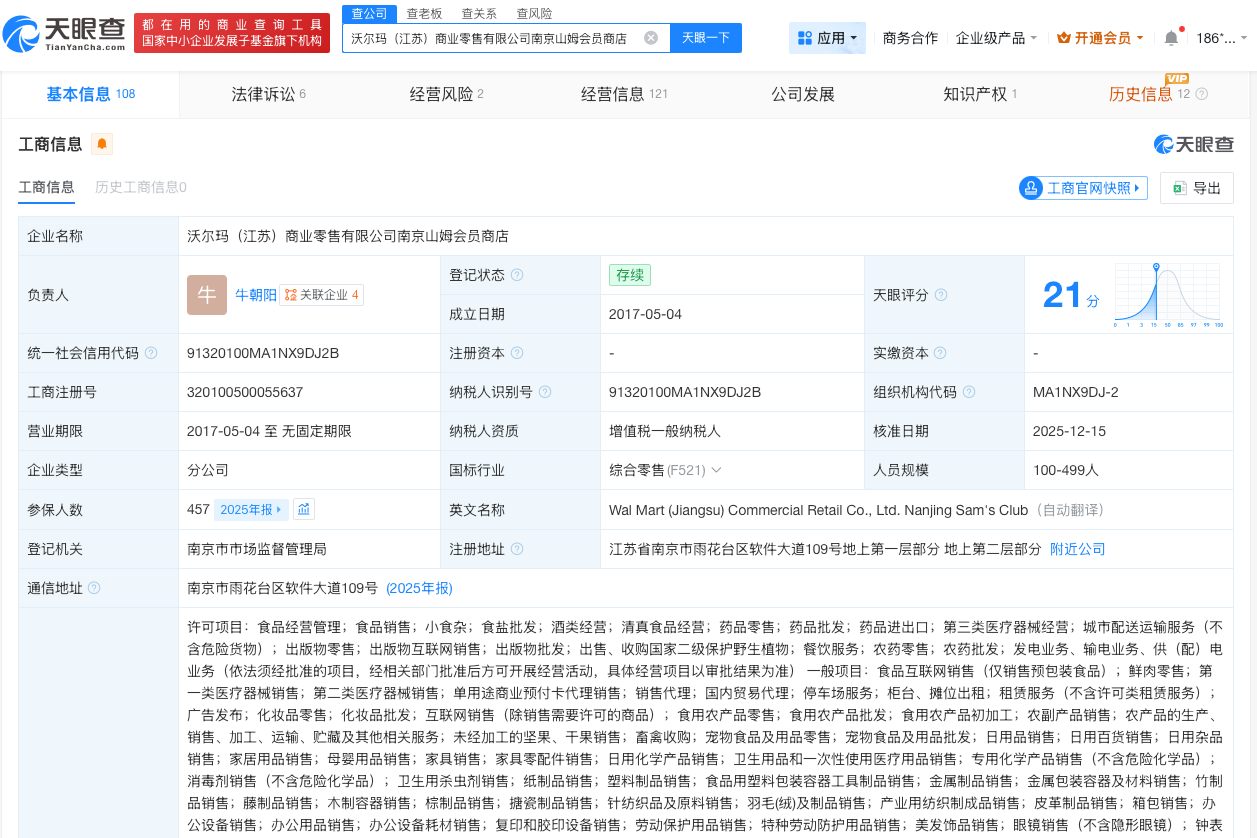Click the 存续 status badge
The image size is (1257, 838).
point(630,275)
